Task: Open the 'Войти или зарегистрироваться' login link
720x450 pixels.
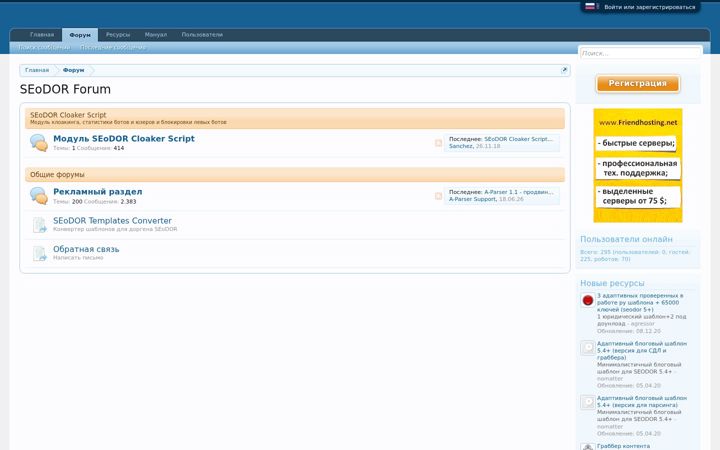Action: 649,7
